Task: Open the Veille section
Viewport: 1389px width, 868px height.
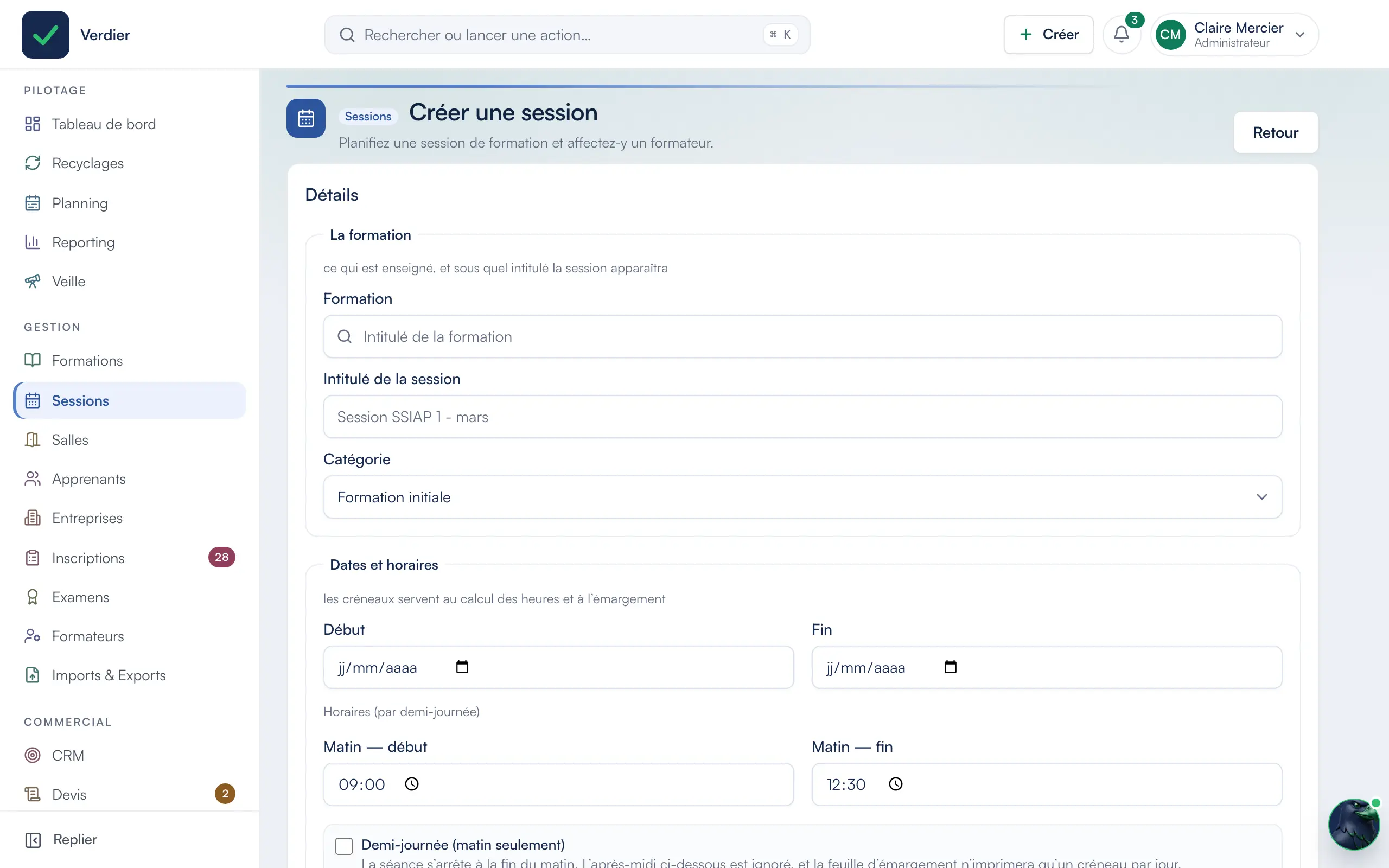Action: click(130, 282)
